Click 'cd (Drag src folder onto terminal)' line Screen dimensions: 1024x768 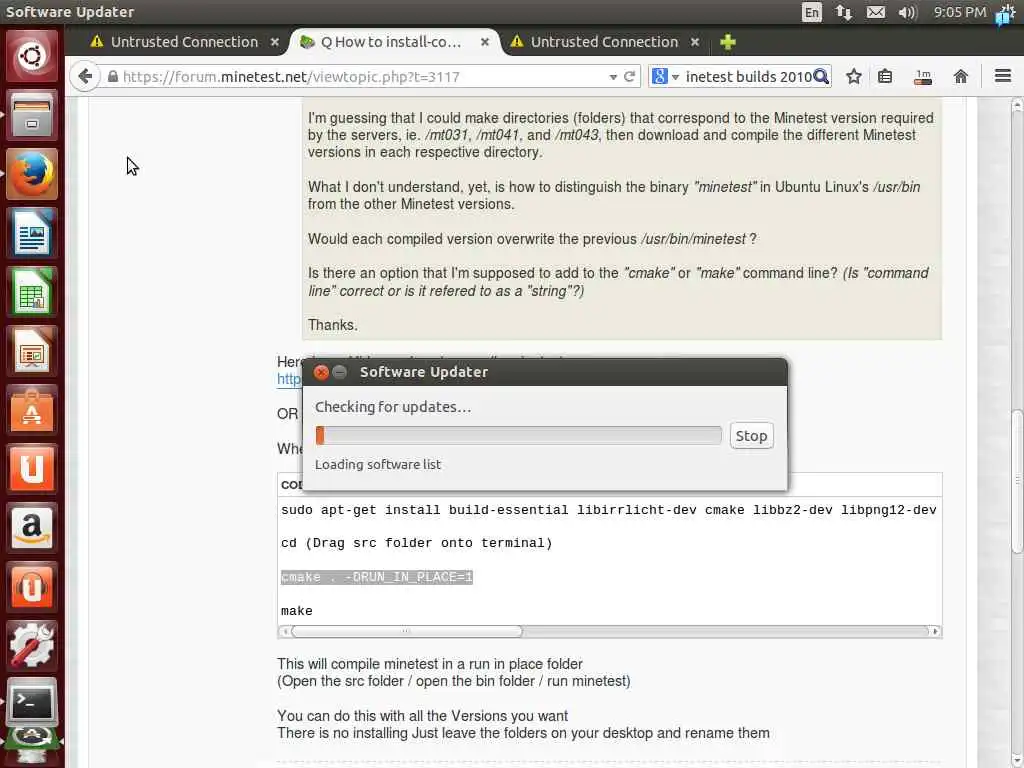417,543
